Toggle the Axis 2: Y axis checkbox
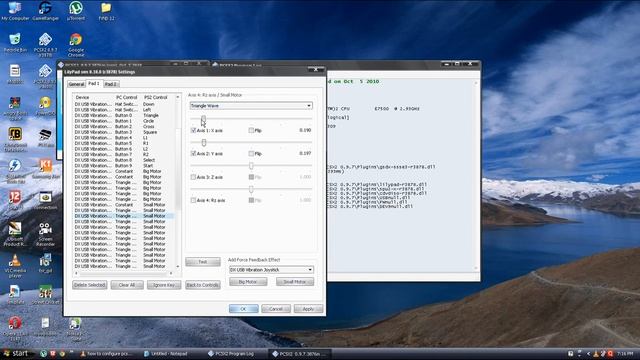This screenshot has height=360, width=640. (x=193, y=153)
